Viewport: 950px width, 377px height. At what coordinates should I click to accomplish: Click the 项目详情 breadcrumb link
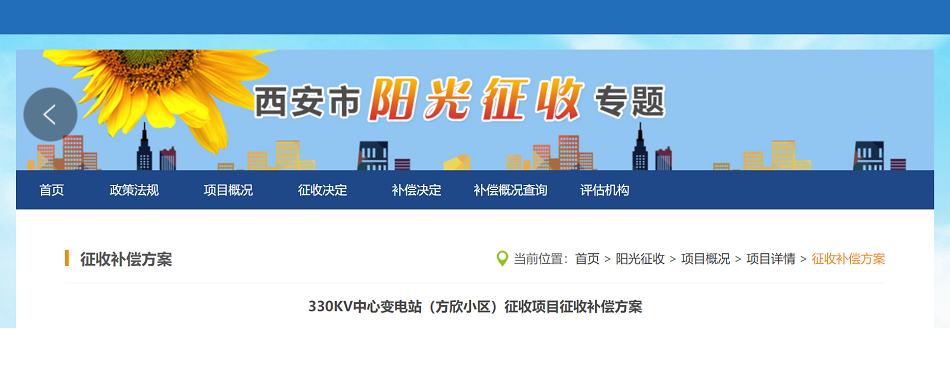tap(771, 259)
